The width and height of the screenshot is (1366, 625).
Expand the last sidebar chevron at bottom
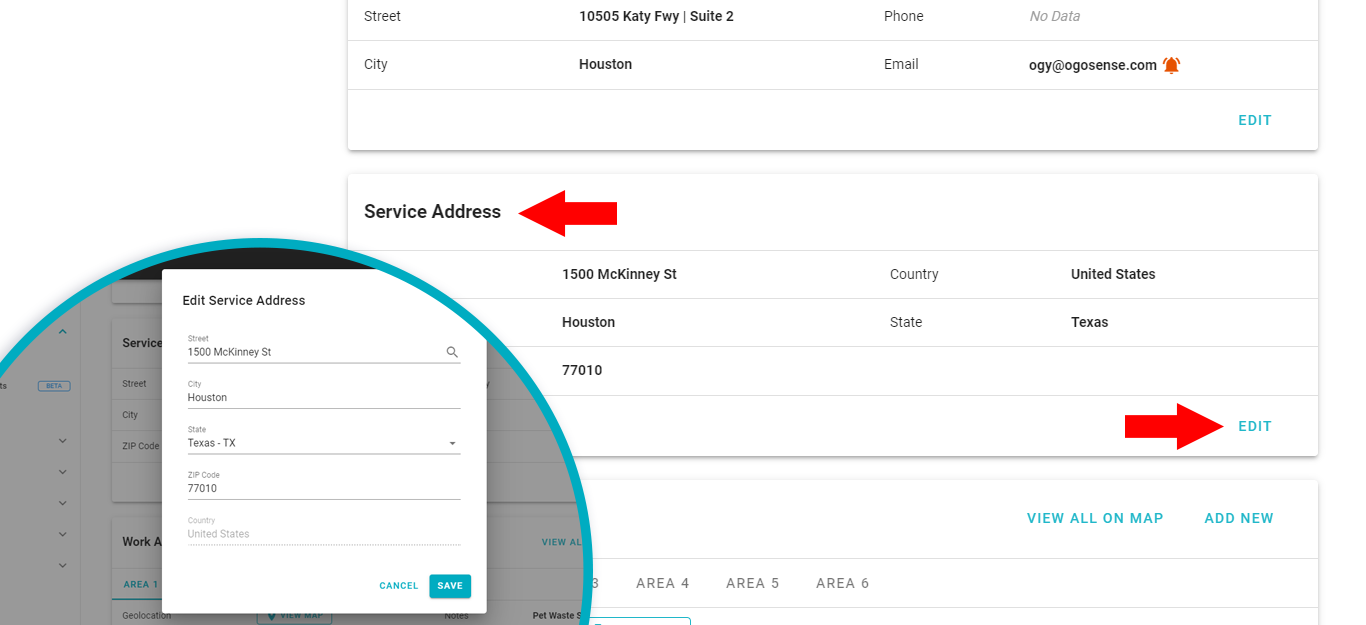tap(62, 565)
